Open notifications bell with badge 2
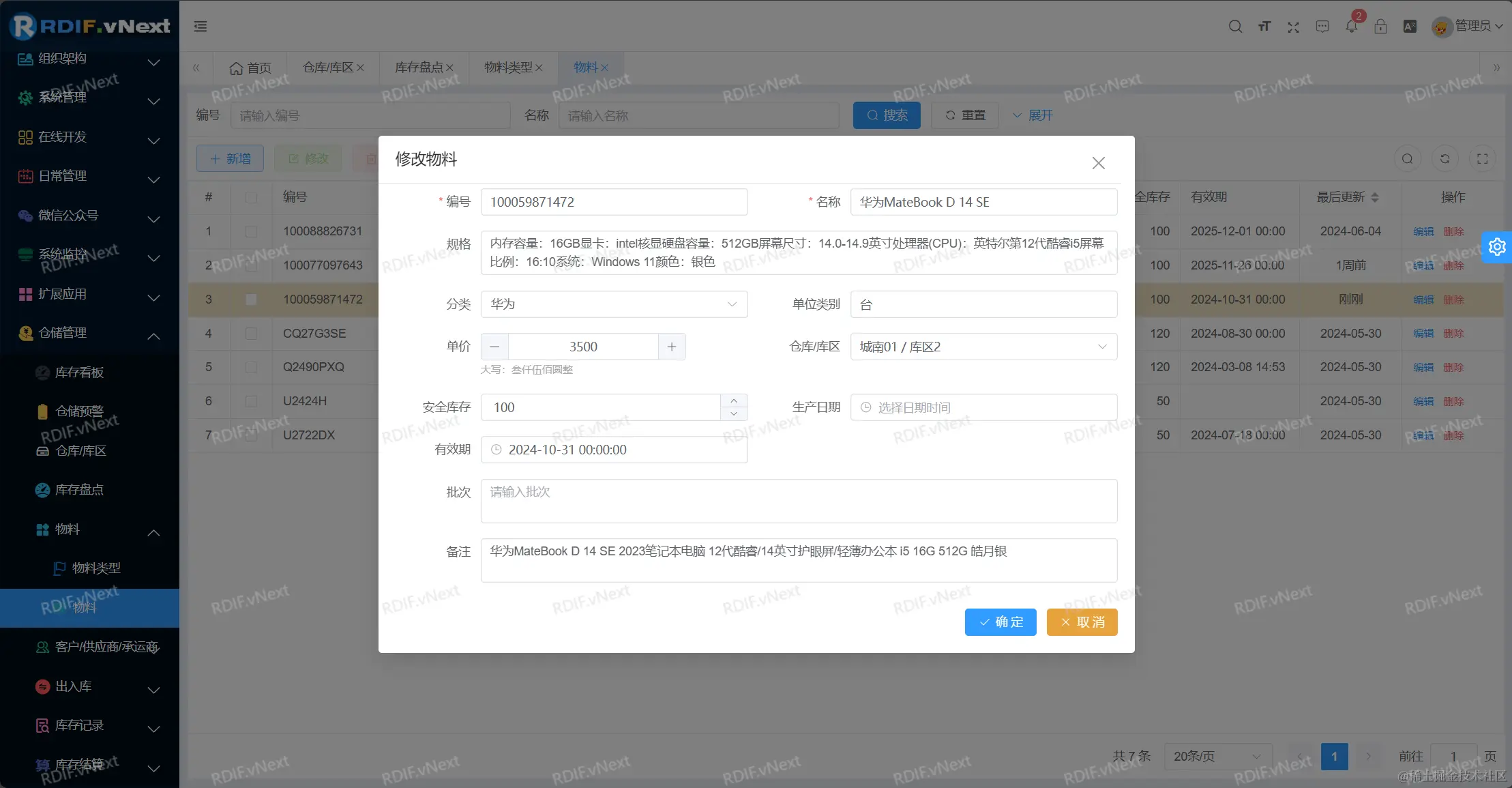This screenshot has width=1512, height=788. tap(1352, 26)
